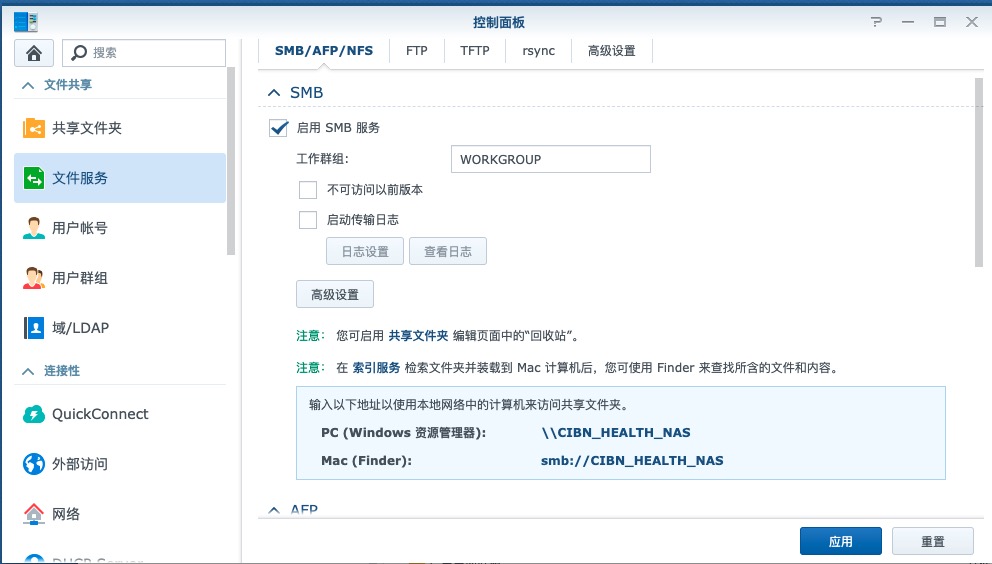The height and width of the screenshot is (564, 992).
Task: Click the WORKGROUP 工作群组 input field
Action: [x=550, y=160]
